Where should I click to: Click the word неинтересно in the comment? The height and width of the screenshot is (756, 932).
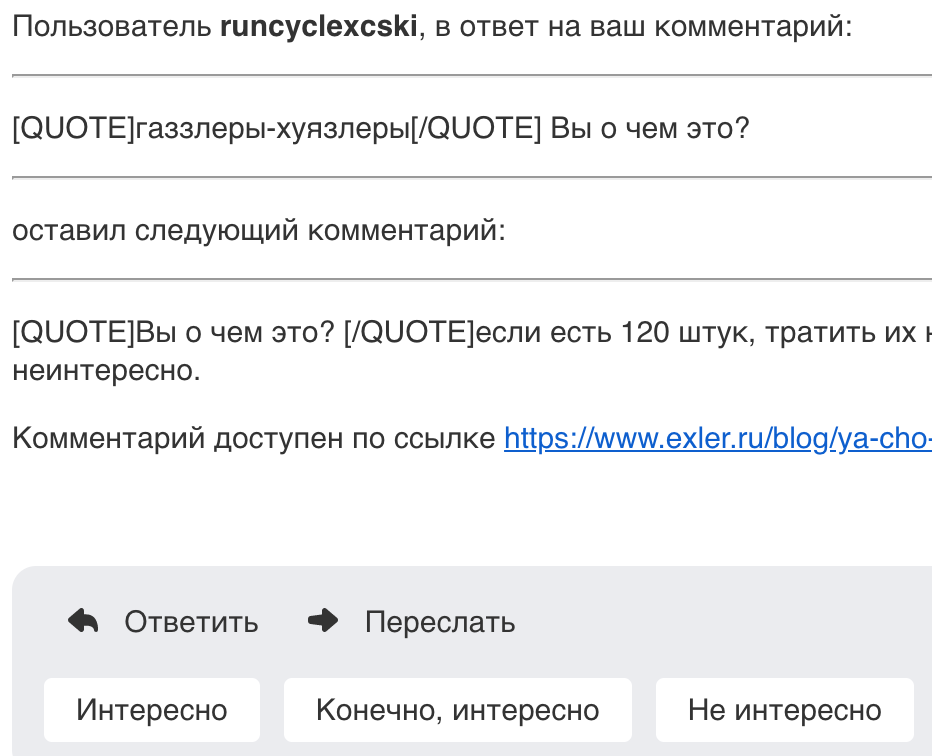click(x=106, y=371)
